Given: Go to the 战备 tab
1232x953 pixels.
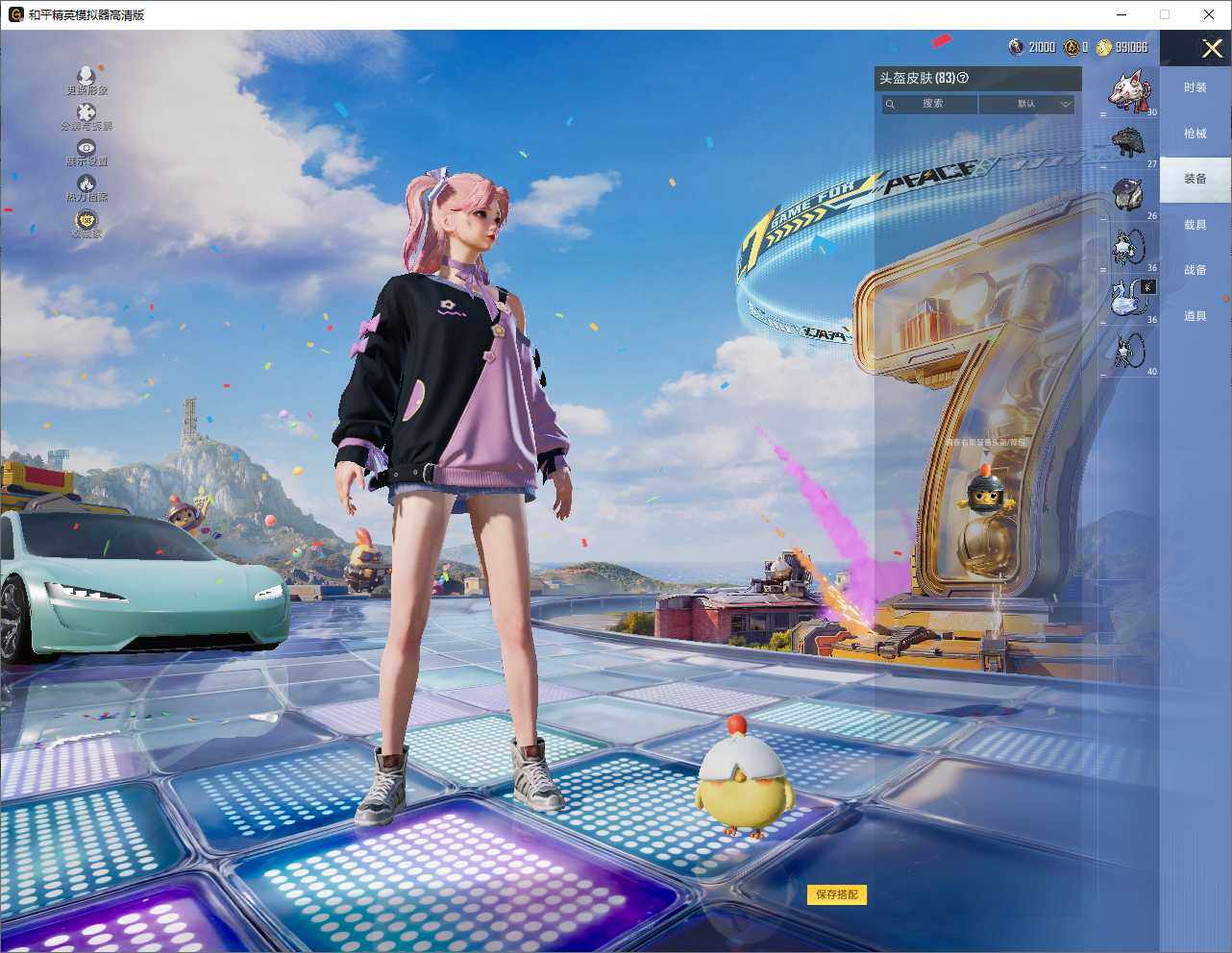Looking at the screenshot, I should click(1195, 270).
